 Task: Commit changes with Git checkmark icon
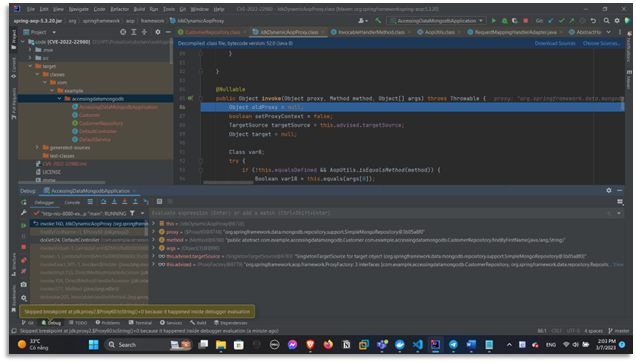[x=561, y=21]
